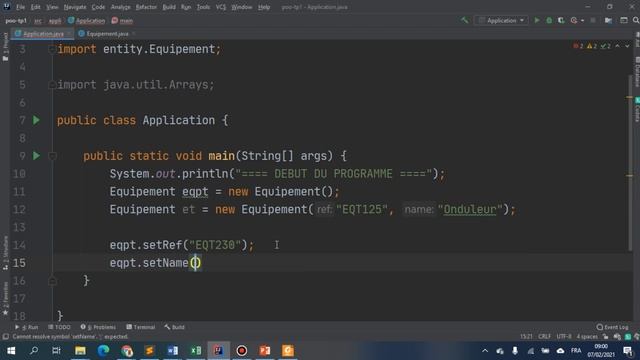Open the Edit menu
Image resolution: width=640 pixels, height=360 pixels.
(36, 7)
